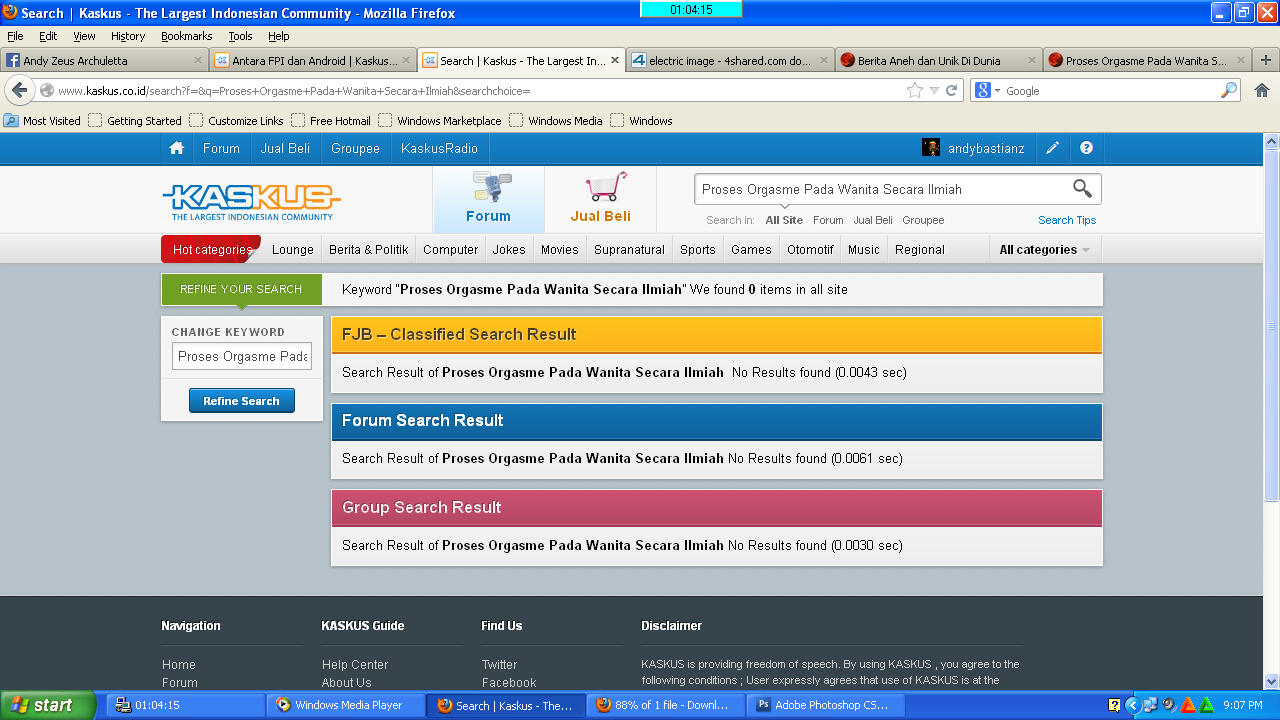Click the magnifier icon in Kaskus search box

1082,188
